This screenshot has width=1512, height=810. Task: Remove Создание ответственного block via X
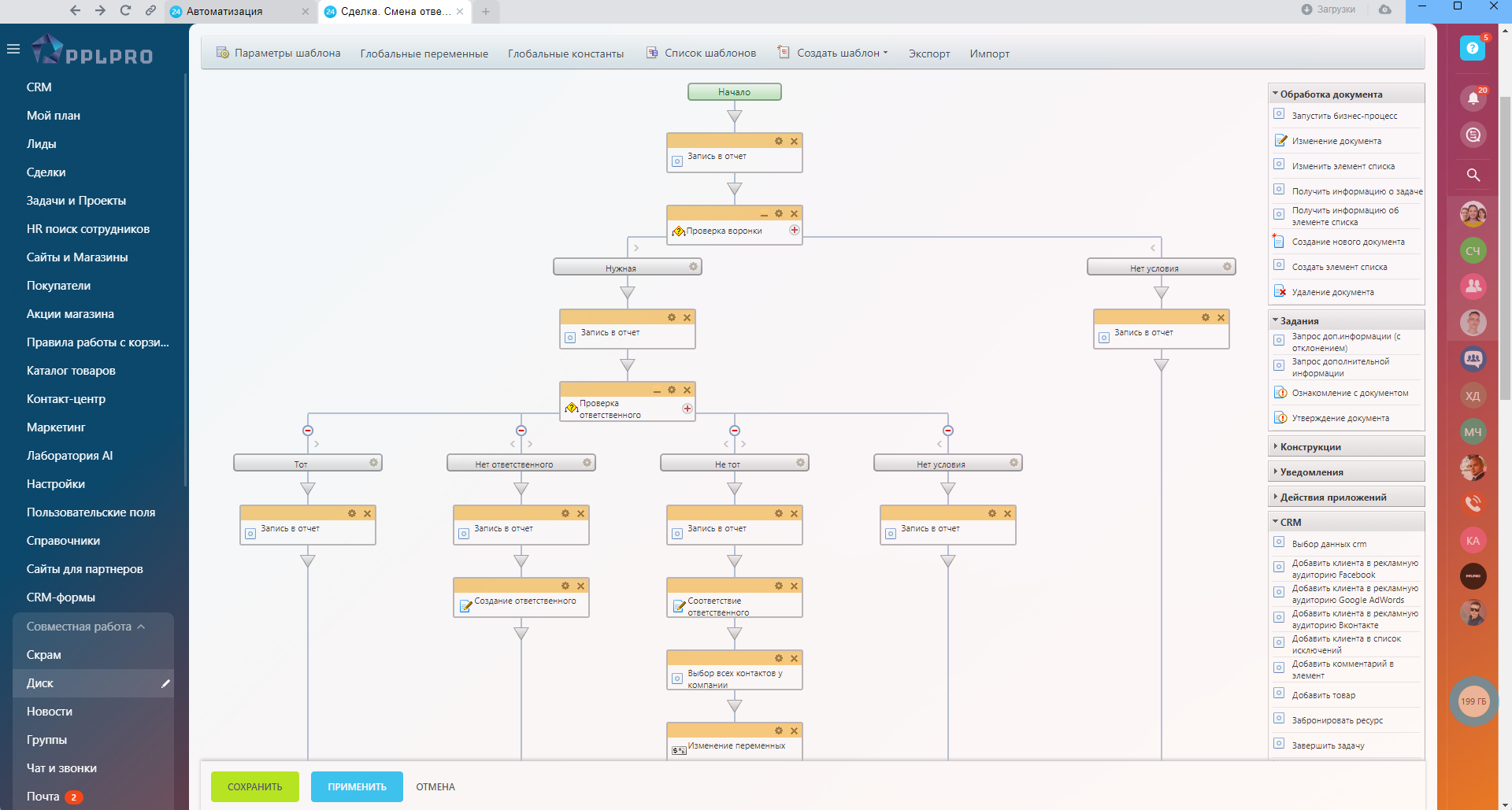[x=580, y=586]
